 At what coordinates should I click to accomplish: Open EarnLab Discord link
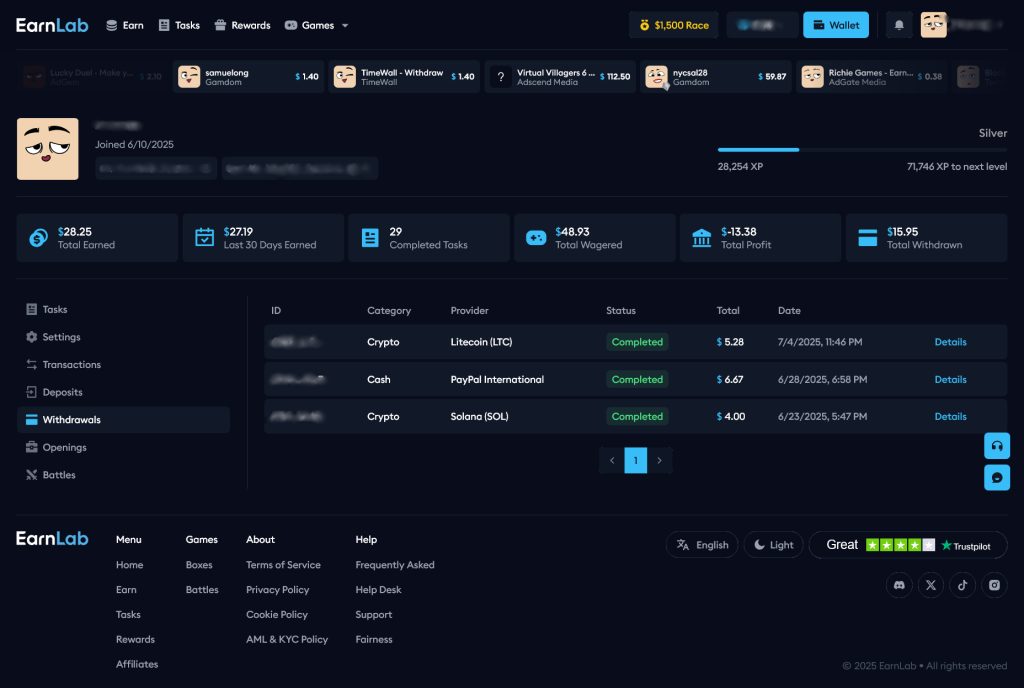[x=899, y=585]
